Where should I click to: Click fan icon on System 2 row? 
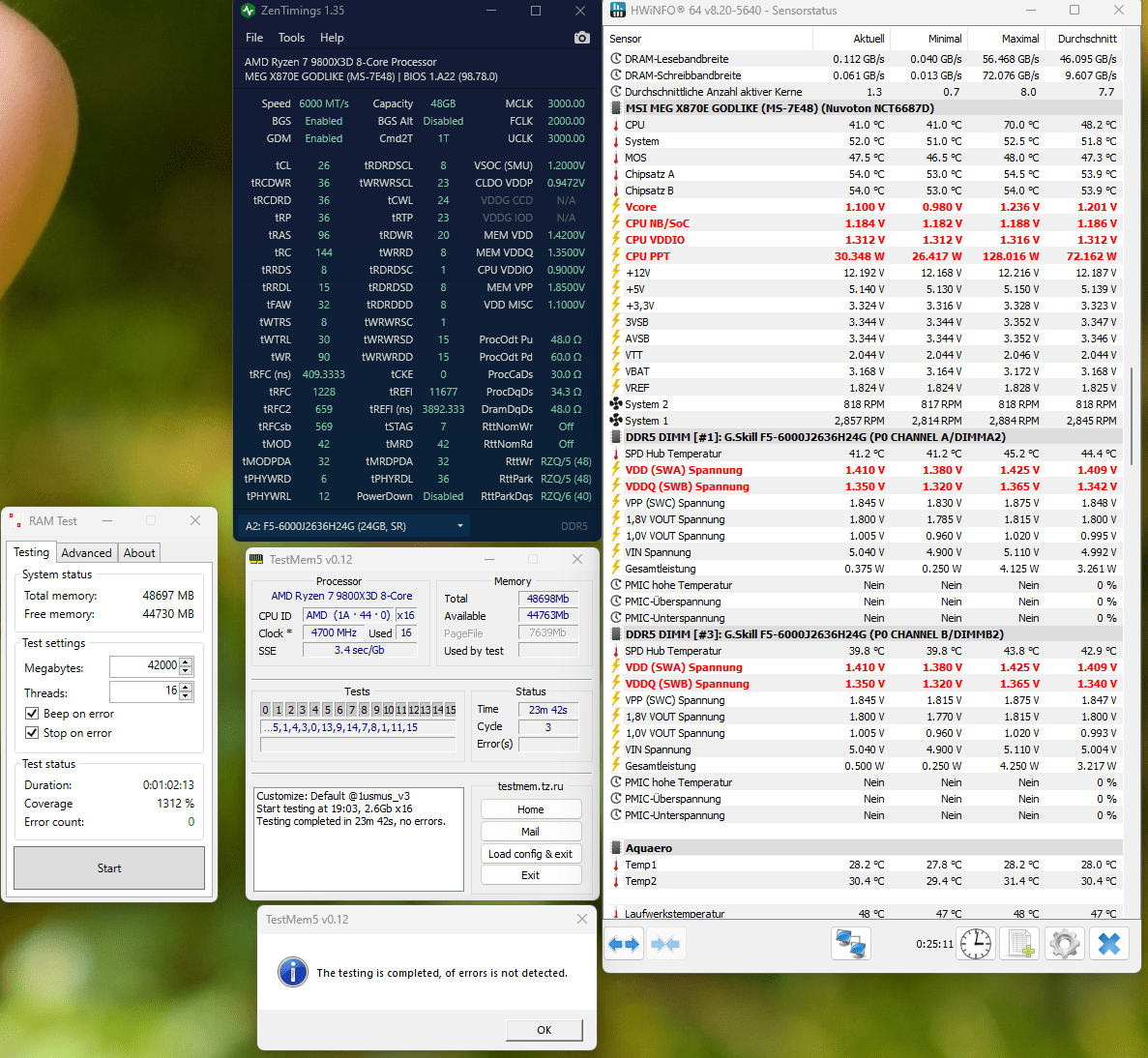[x=616, y=404]
